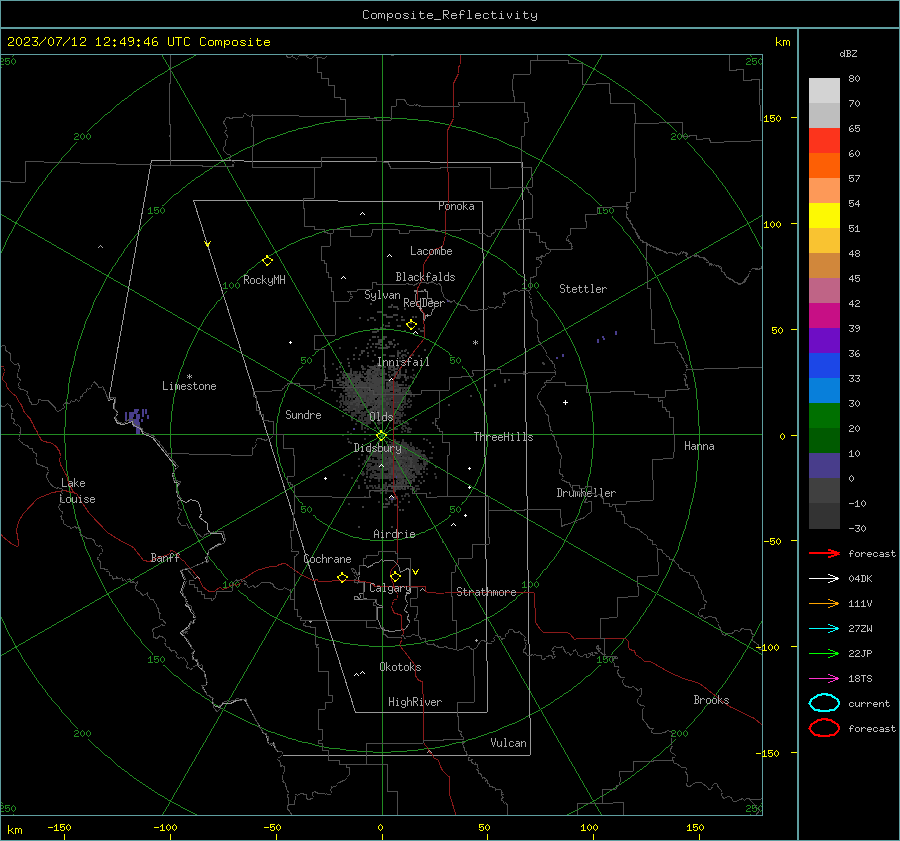Click the cyan 27ZW arrow legend
This screenshot has height=841, width=900.
824,629
